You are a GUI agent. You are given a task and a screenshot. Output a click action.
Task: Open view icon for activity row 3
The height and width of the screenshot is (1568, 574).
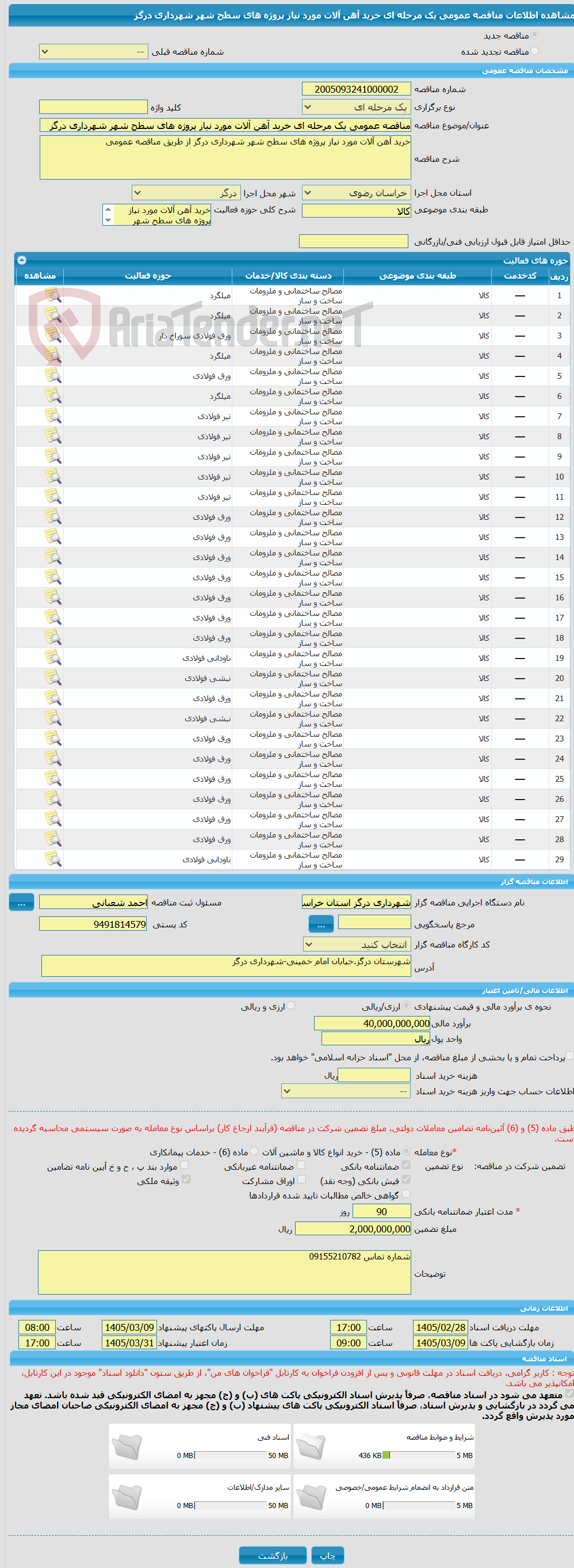pos(53,336)
